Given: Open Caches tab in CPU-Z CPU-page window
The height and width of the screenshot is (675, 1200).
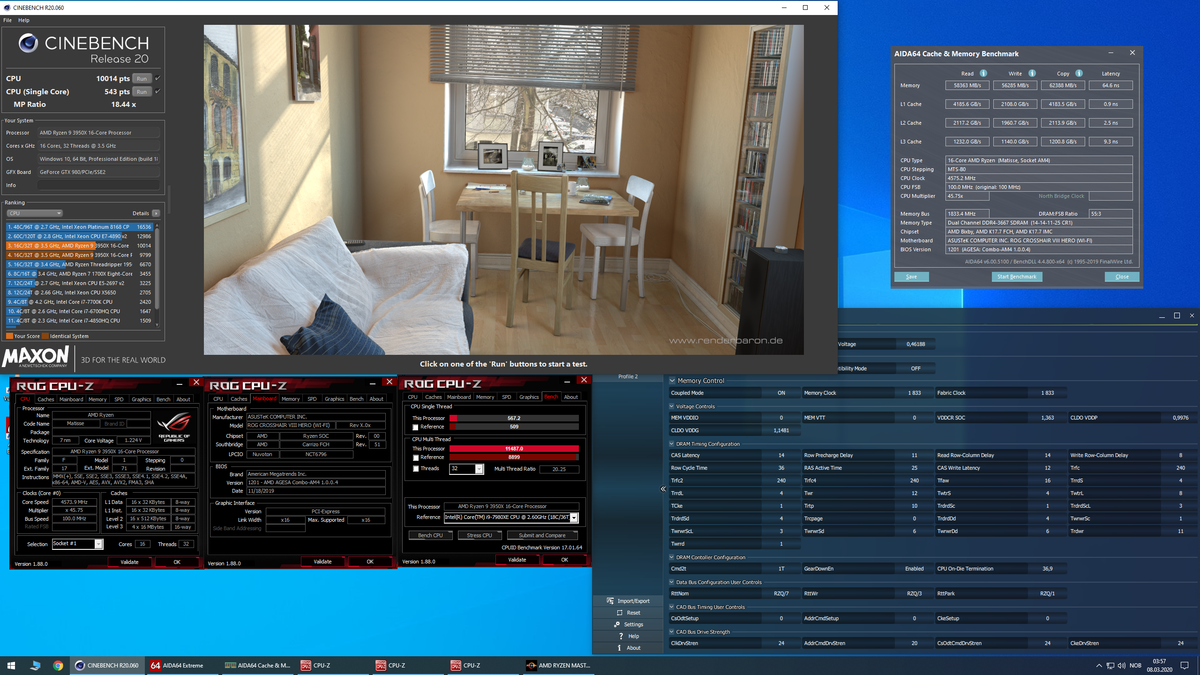Looking at the screenshot, I should click(48, 399).
